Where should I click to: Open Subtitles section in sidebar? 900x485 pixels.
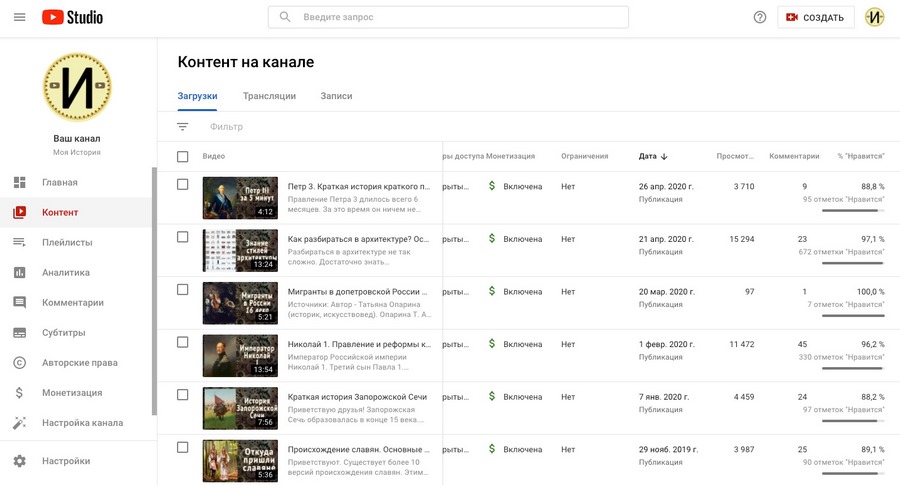[63, 332]
